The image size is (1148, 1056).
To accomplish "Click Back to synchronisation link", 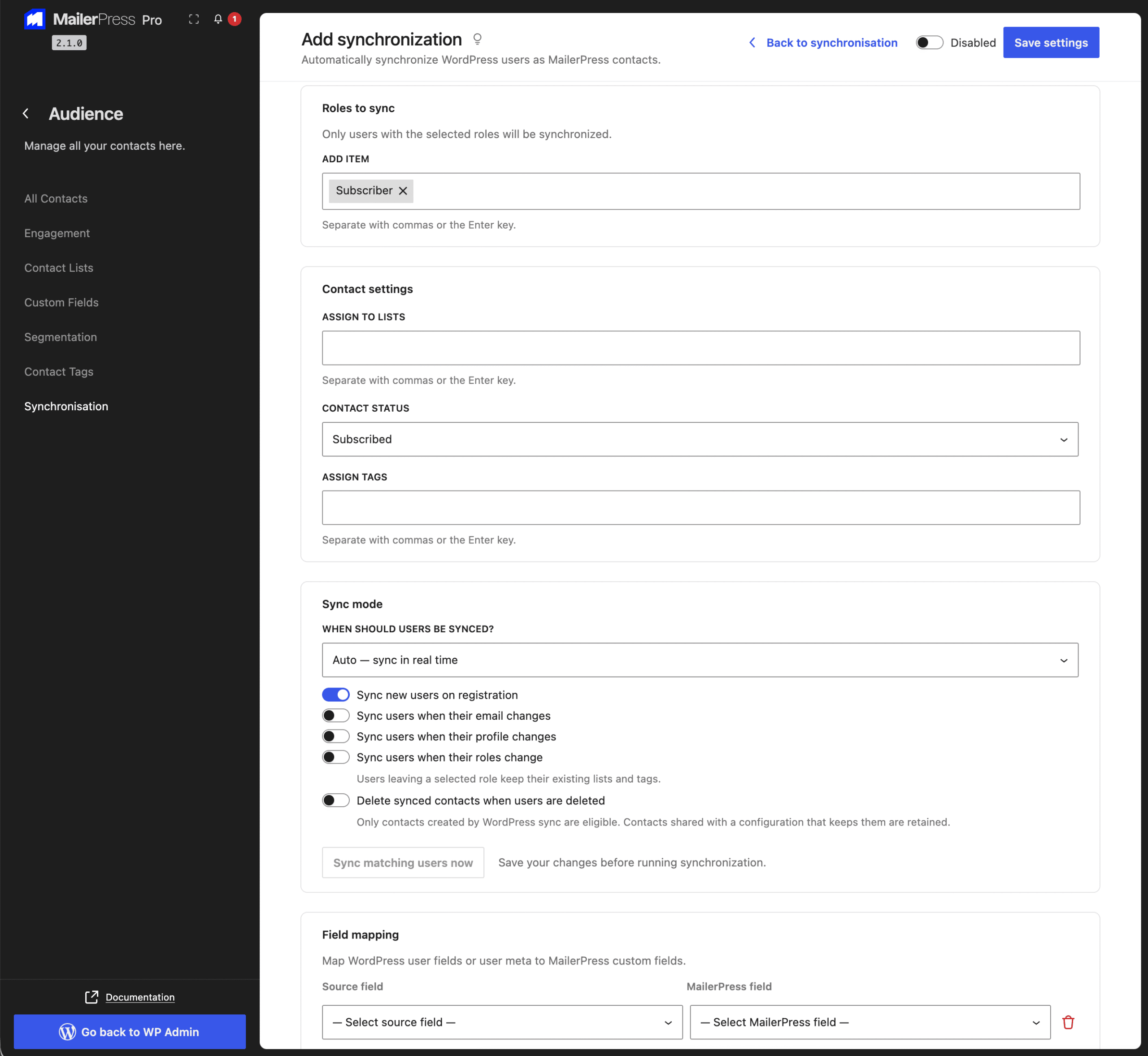I will 823,42.
